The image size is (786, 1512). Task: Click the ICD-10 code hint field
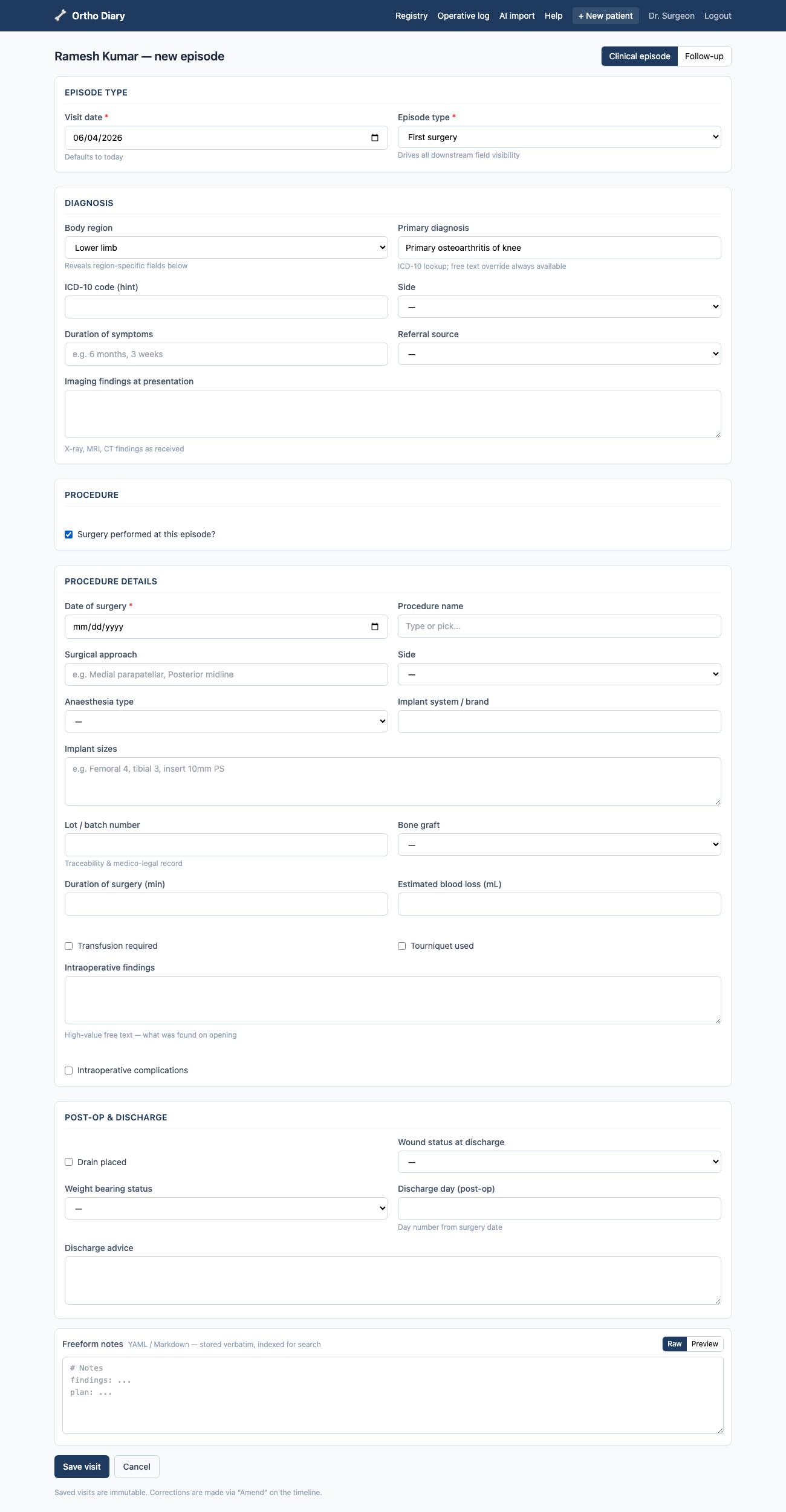(x=226, y=307)
